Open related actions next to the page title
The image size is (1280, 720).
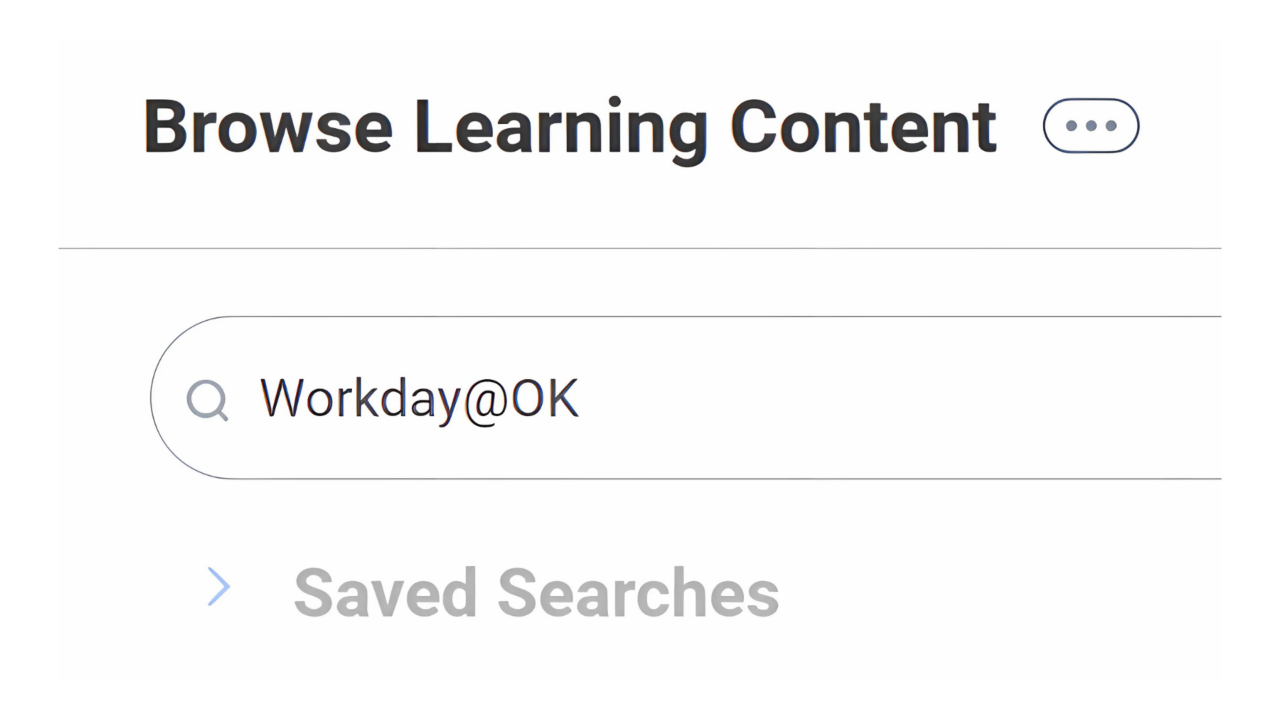(x=1090, y=125)
